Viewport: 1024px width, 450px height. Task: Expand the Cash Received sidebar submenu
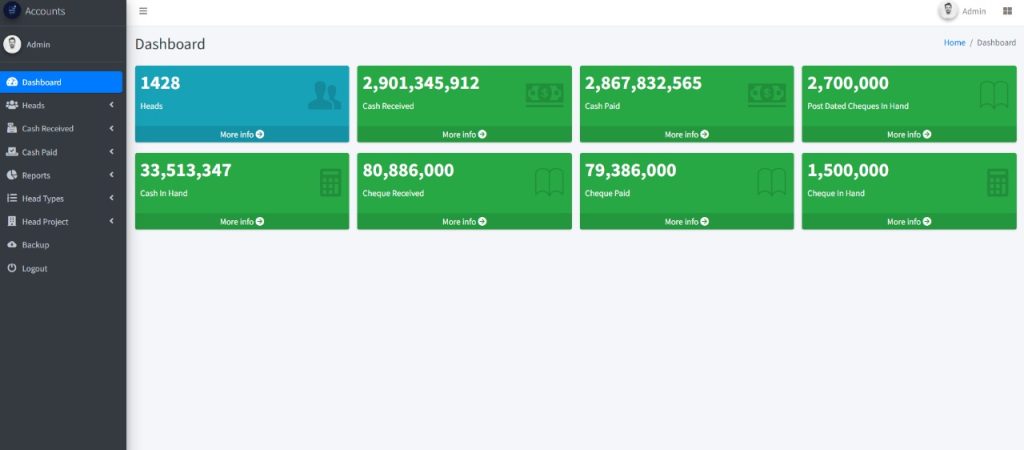[x=111, y=128]
